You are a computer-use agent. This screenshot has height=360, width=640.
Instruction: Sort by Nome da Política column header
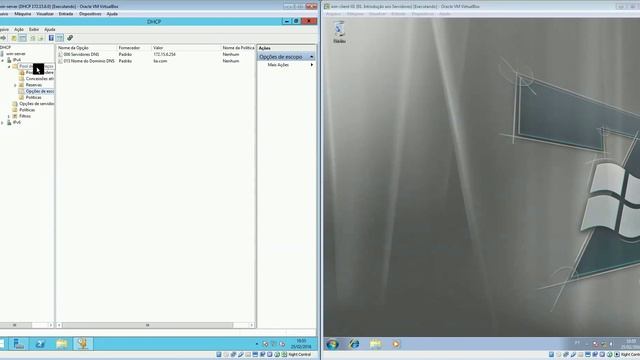(238, 48)
